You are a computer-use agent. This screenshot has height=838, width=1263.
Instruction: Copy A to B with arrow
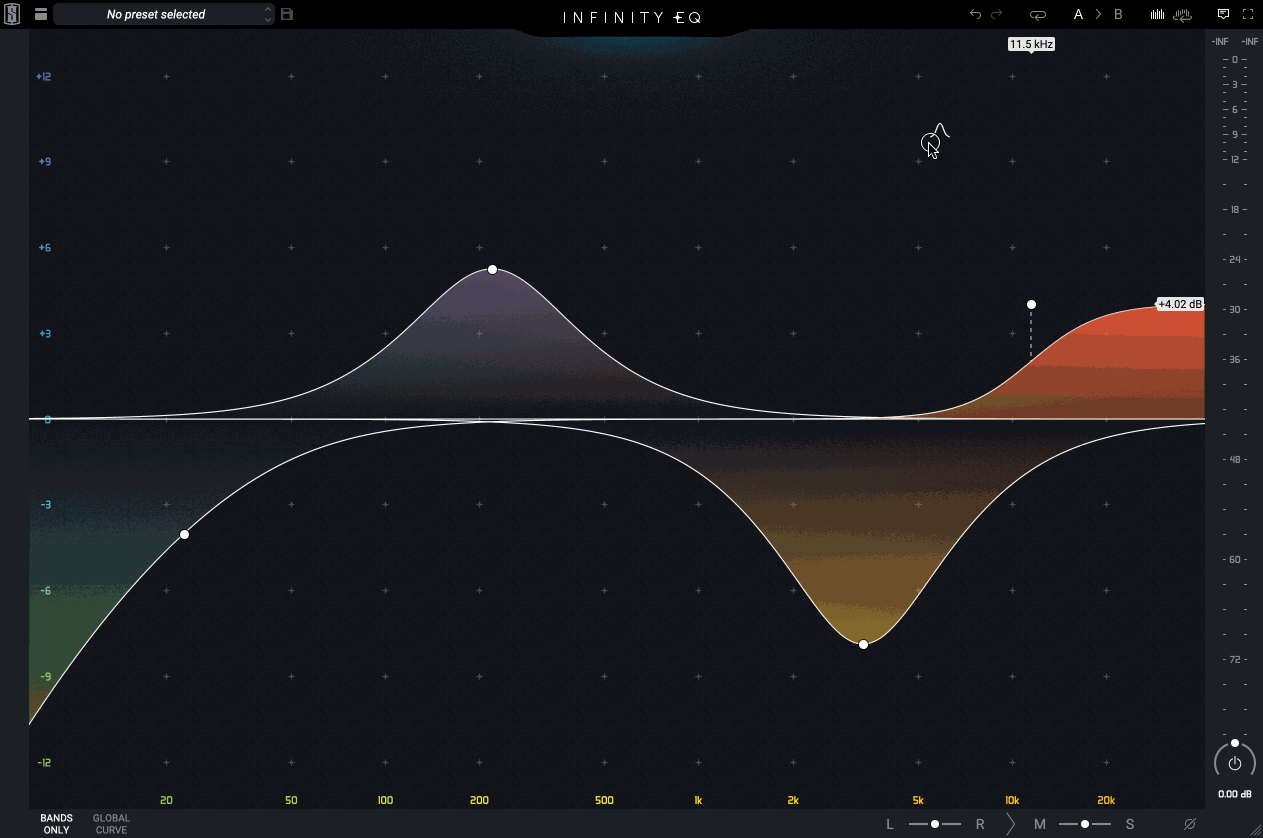(x=1098, y=14)
